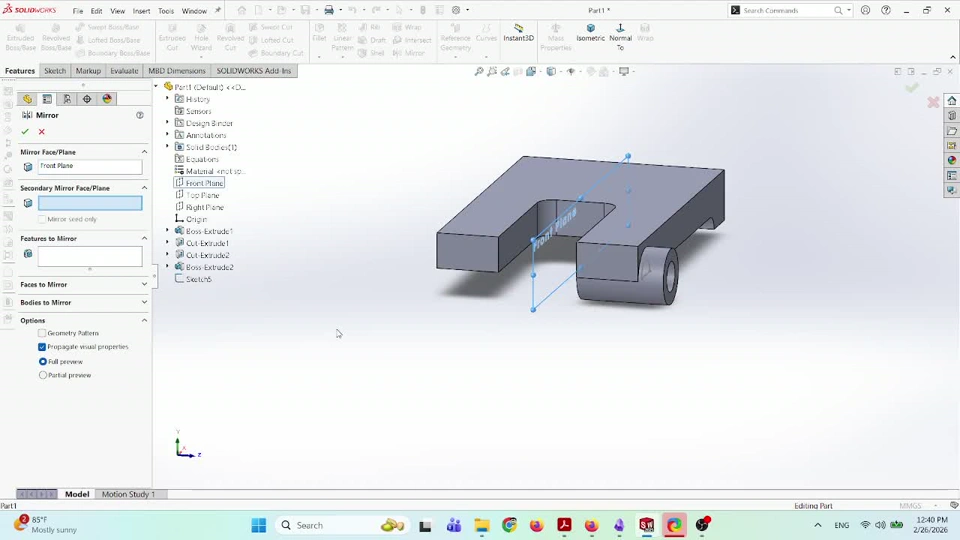Click the Zoom to Fit icon in view toolbar

pyautogui.click(x=479, y=72)
